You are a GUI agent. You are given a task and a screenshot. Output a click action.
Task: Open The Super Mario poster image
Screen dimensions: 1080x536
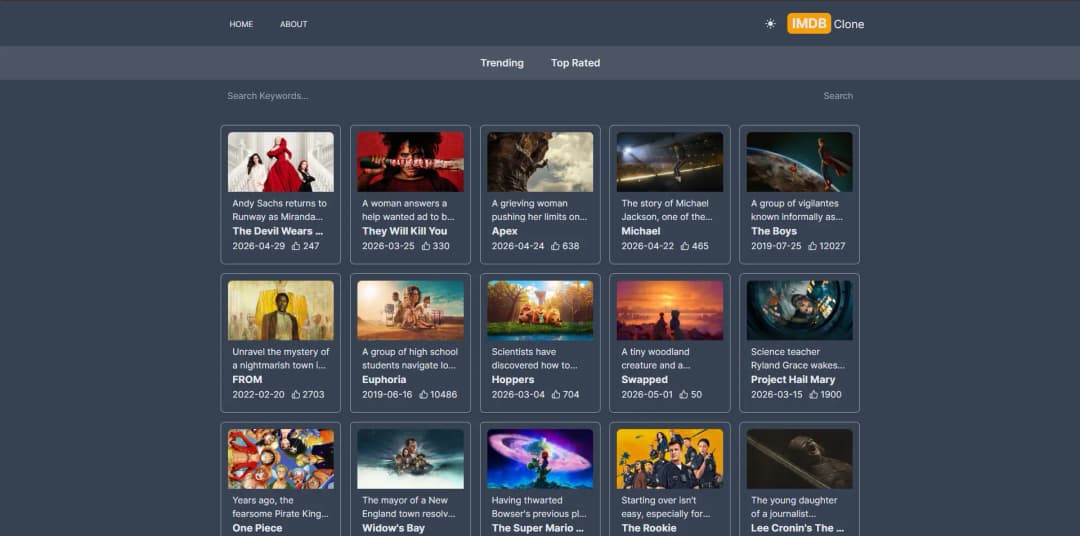coord(540,459)
